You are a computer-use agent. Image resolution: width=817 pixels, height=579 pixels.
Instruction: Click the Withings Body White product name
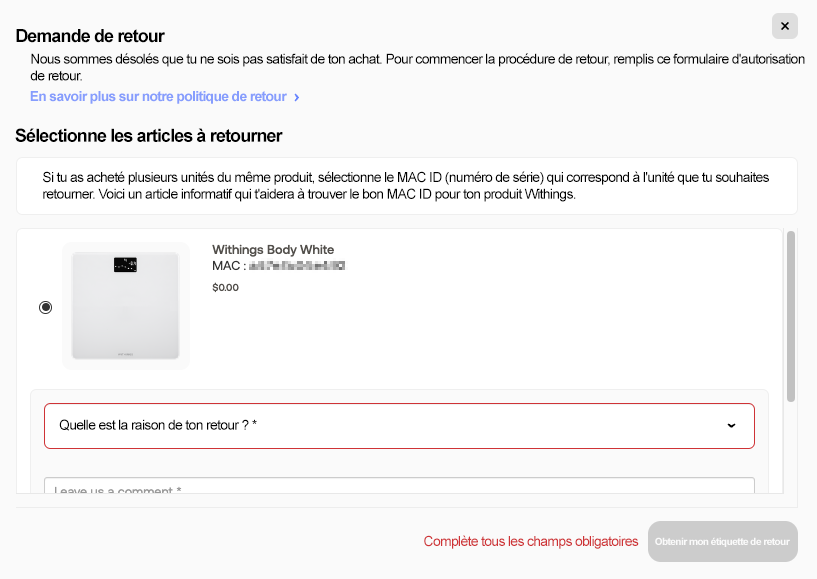pos(273,250)
